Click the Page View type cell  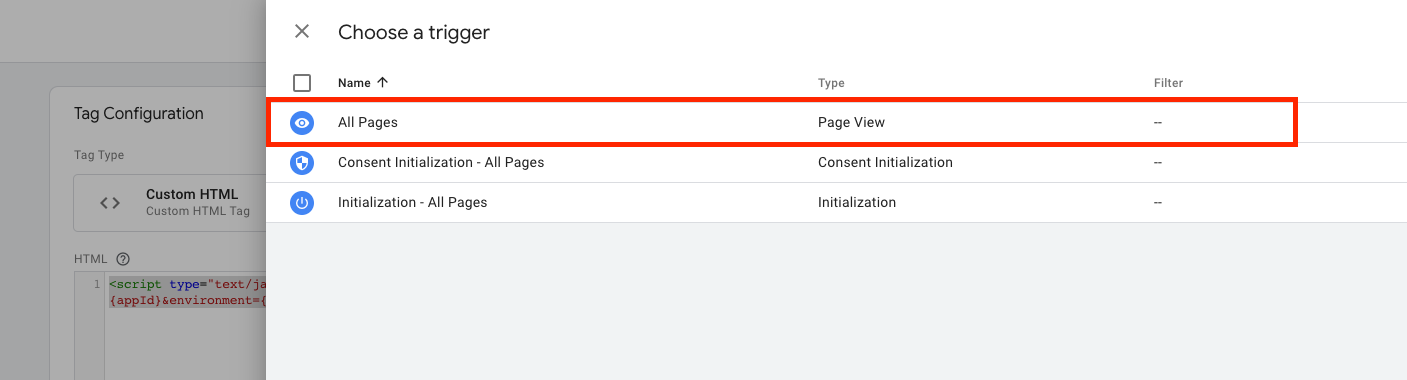tap(851, 123)
